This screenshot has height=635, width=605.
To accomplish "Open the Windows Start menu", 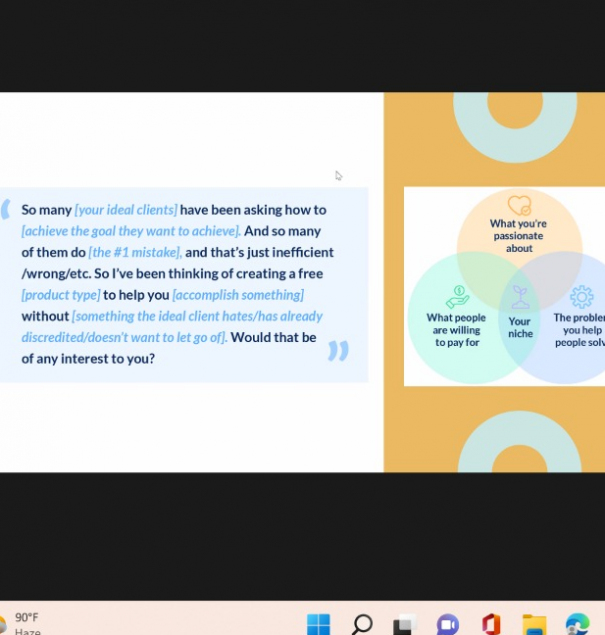I will tap(318, 624).
